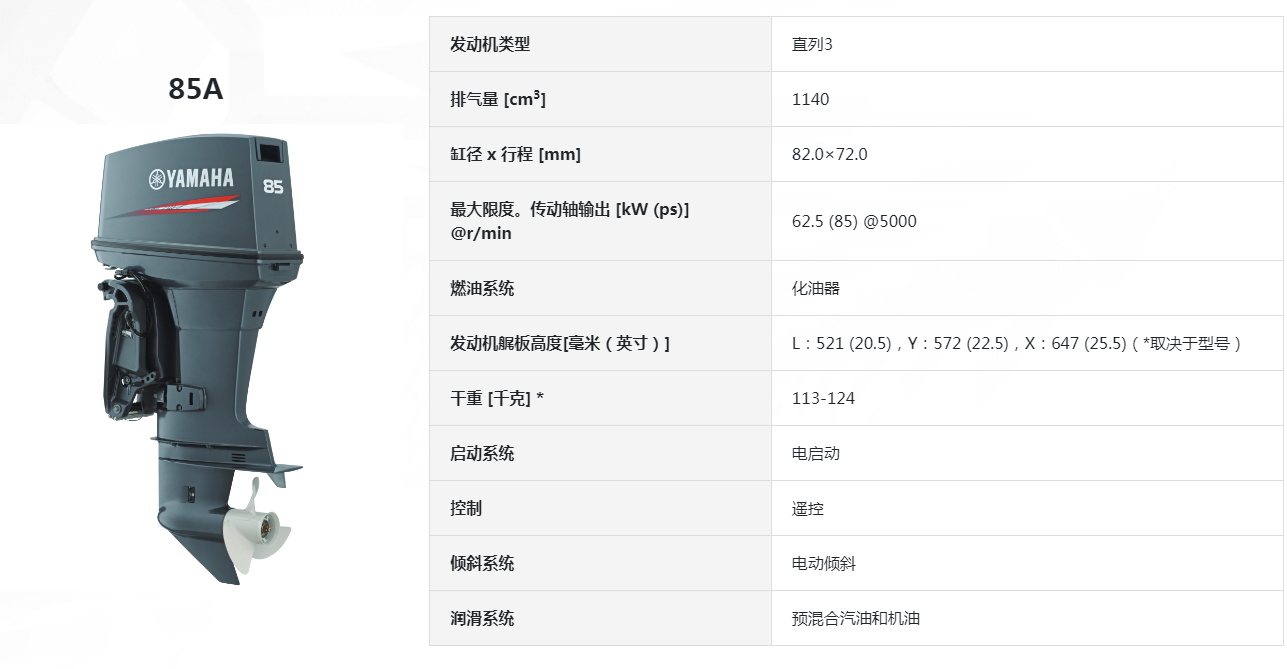This screenshot has width=1287, height=669.
Task: Click the 传动轴输出 [kW (ps)] label
Action: coord(570,221)
